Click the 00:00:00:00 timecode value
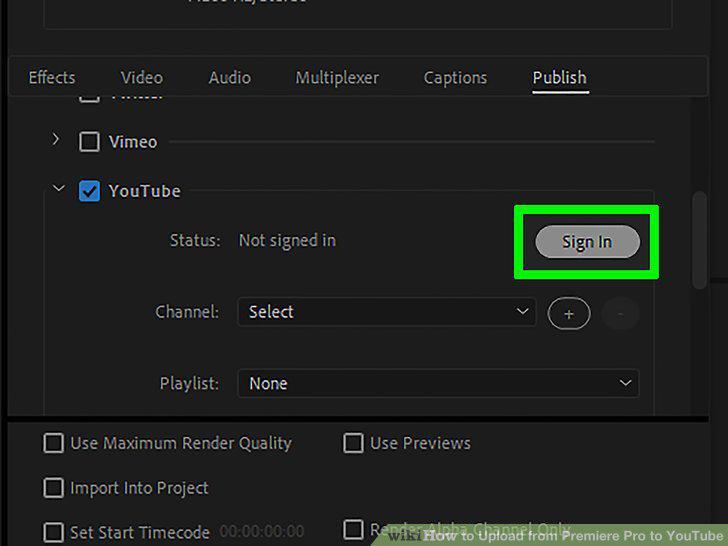Screen dimensions: 728x546 coord(262,531)
